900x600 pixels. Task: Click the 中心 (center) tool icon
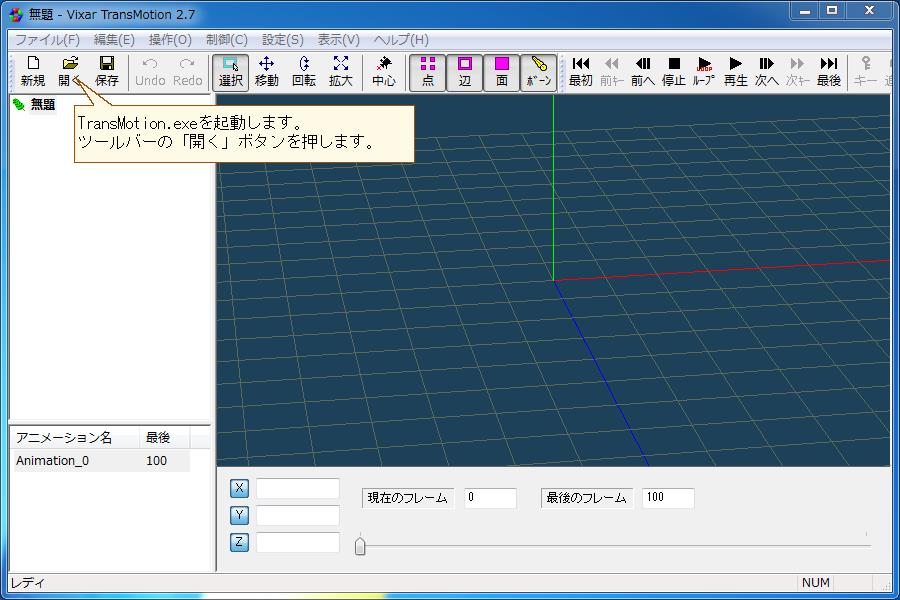point(384,71)
